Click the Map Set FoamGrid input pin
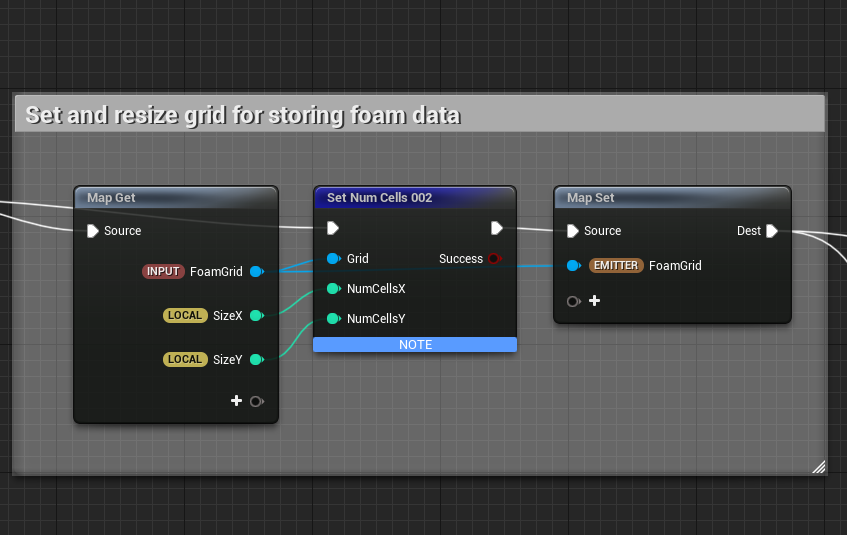The image size is (847, 535). coord(573,265)
